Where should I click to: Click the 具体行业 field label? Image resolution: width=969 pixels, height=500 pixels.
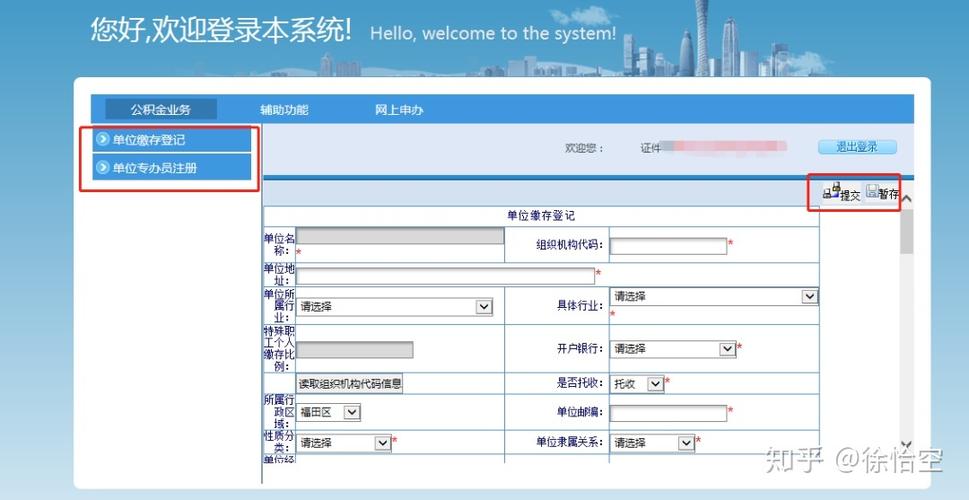[580, 305]
